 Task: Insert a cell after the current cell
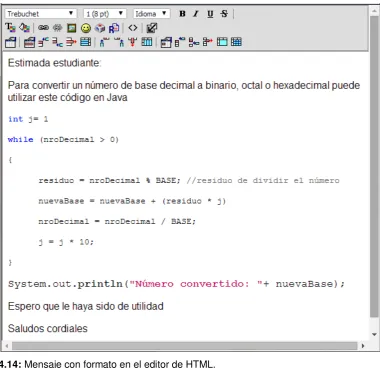(194, 42)
